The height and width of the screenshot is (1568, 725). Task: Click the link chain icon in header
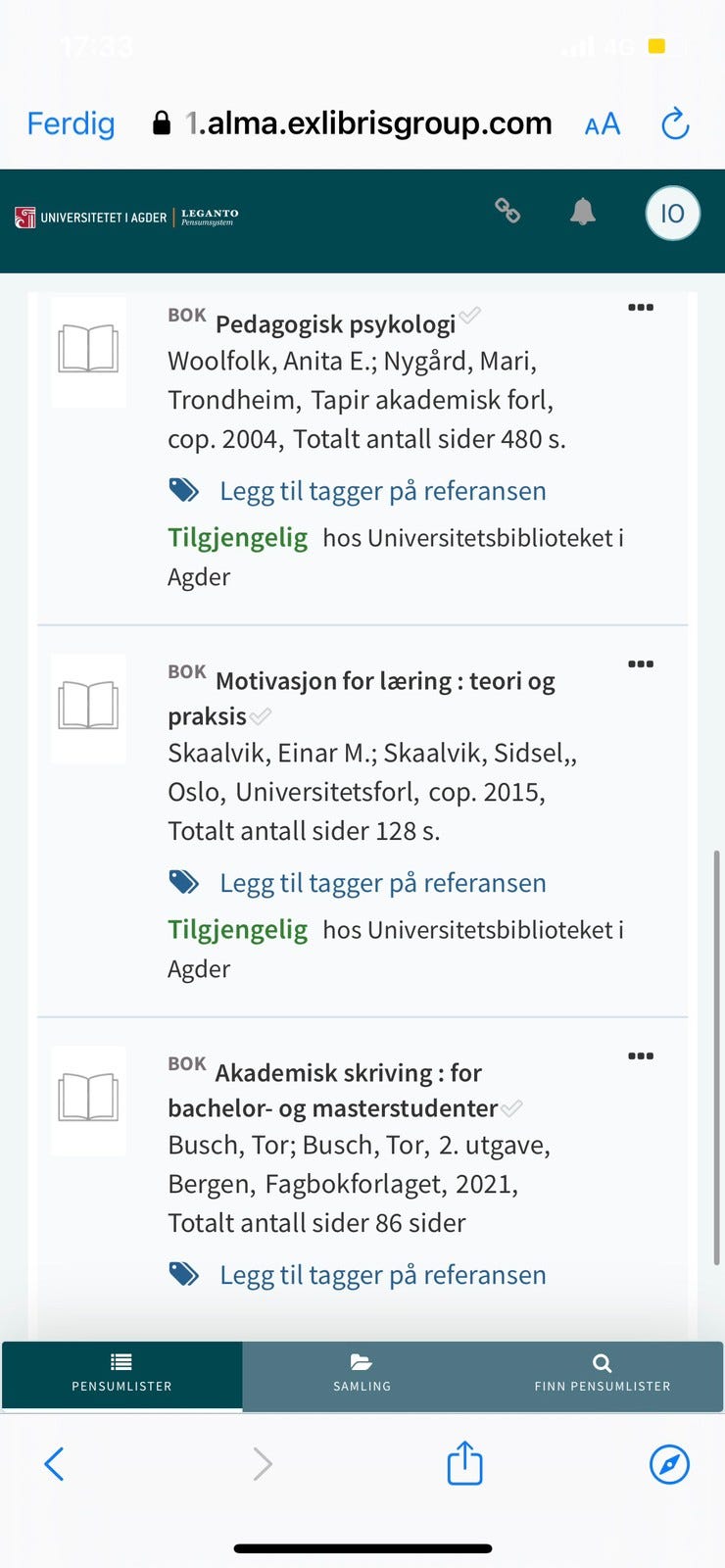coord(507,211)
